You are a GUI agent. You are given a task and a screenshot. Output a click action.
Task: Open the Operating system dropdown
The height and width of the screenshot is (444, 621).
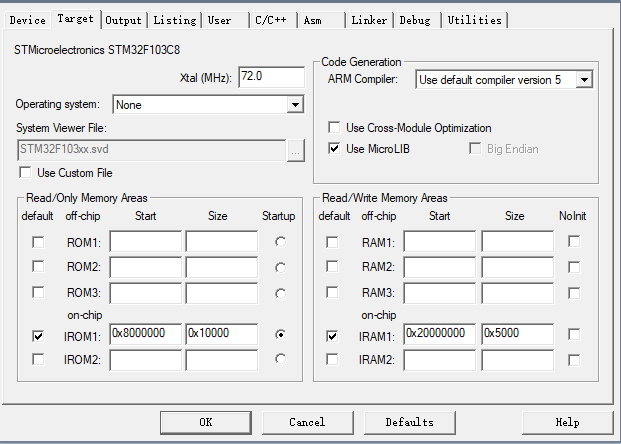208,105
